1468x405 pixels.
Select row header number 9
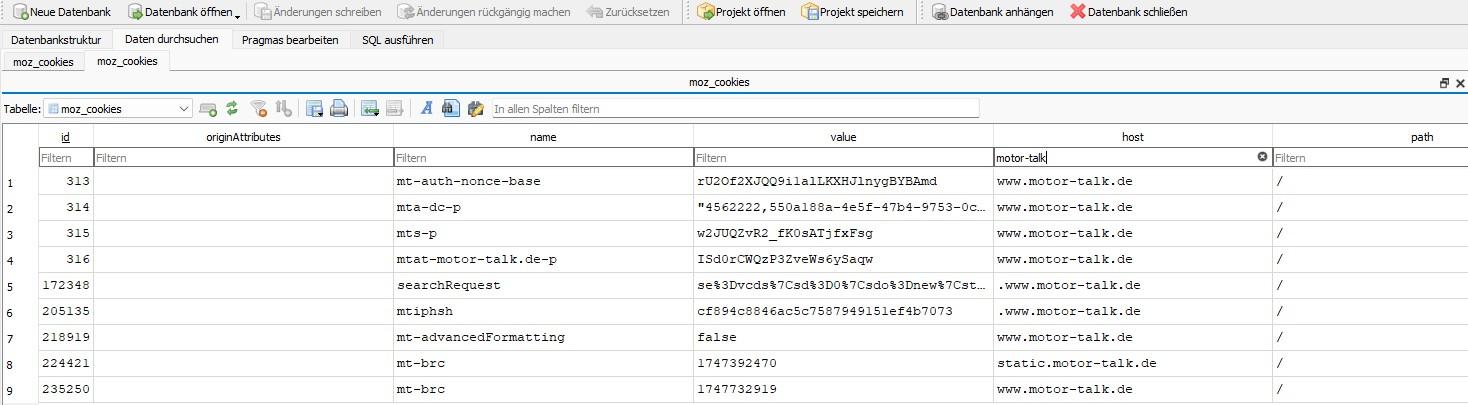tap(19, 390)
